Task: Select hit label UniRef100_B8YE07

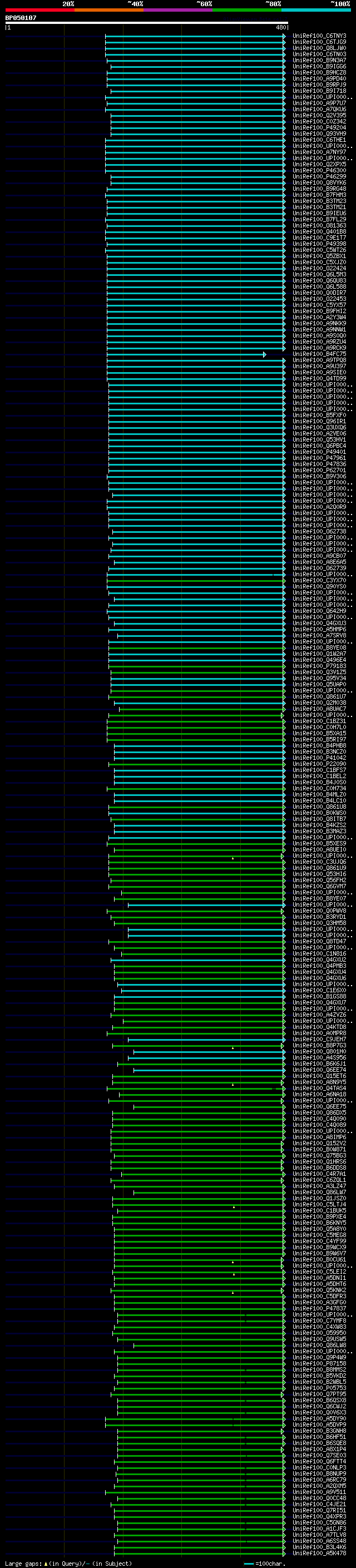Action: pyautogui.click(x=319, y=898)
